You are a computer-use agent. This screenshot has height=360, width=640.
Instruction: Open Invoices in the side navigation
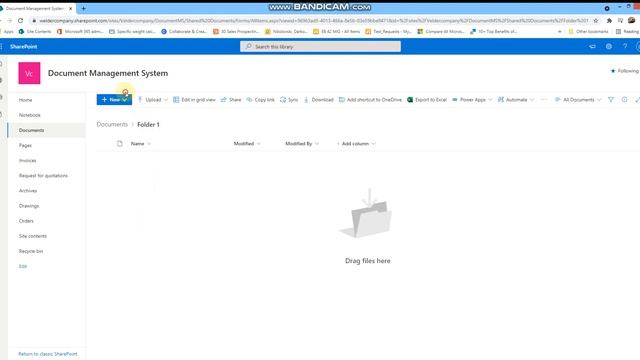coord(27,160)
